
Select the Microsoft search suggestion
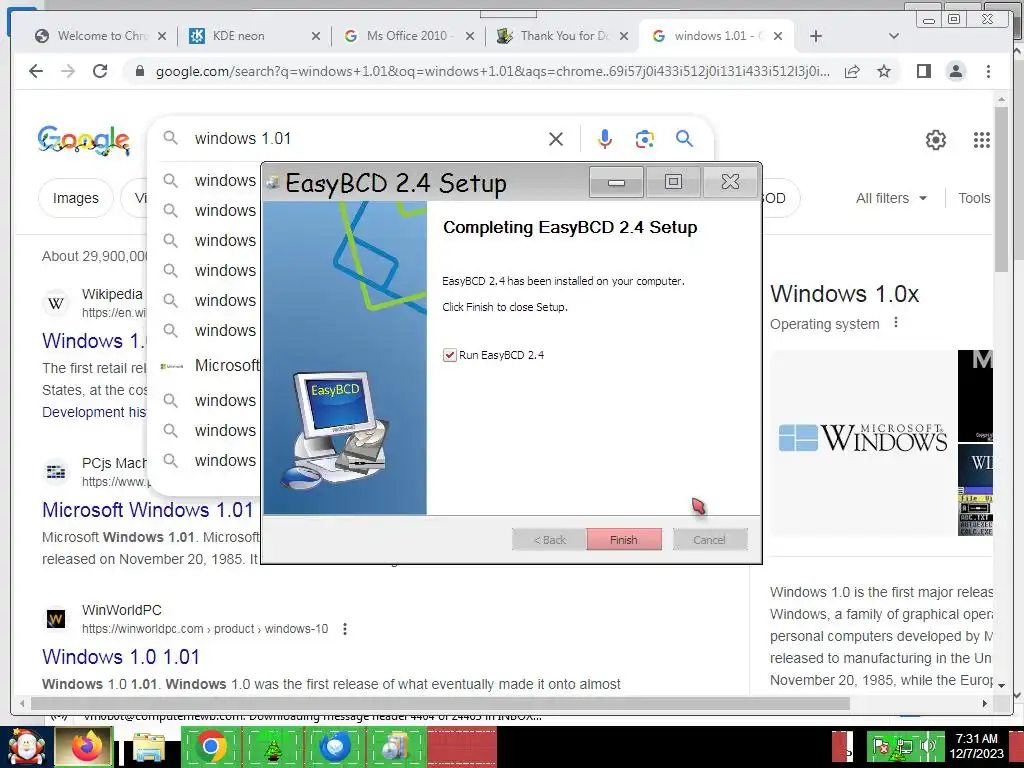click(209, 366)
